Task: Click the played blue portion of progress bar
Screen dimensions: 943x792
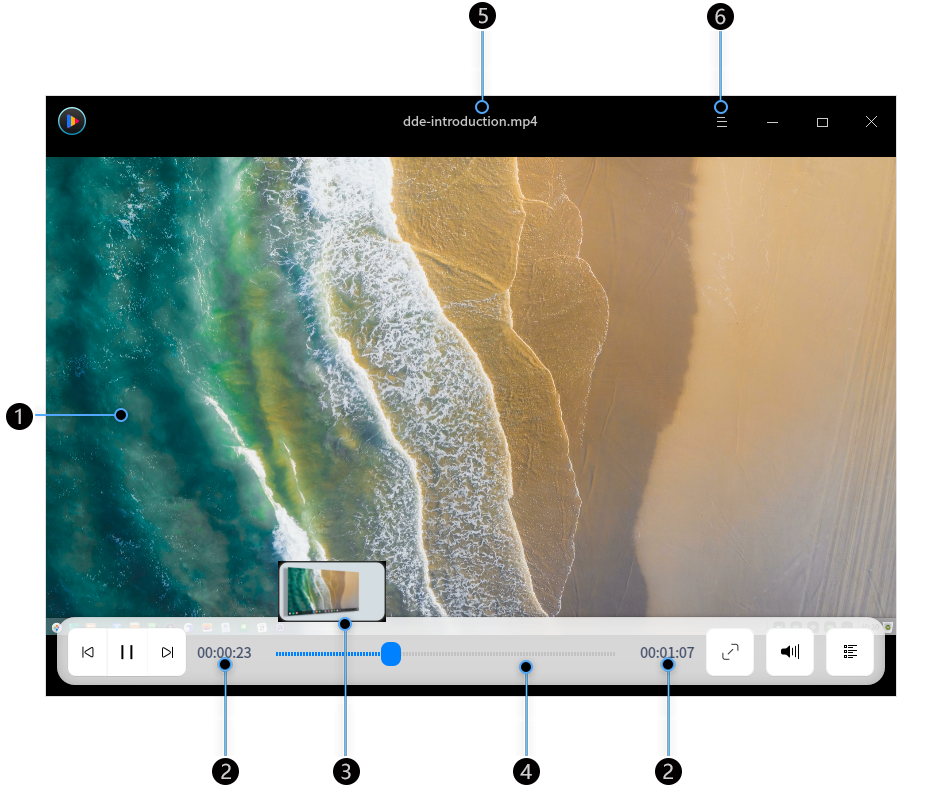Action: point(328,654)
